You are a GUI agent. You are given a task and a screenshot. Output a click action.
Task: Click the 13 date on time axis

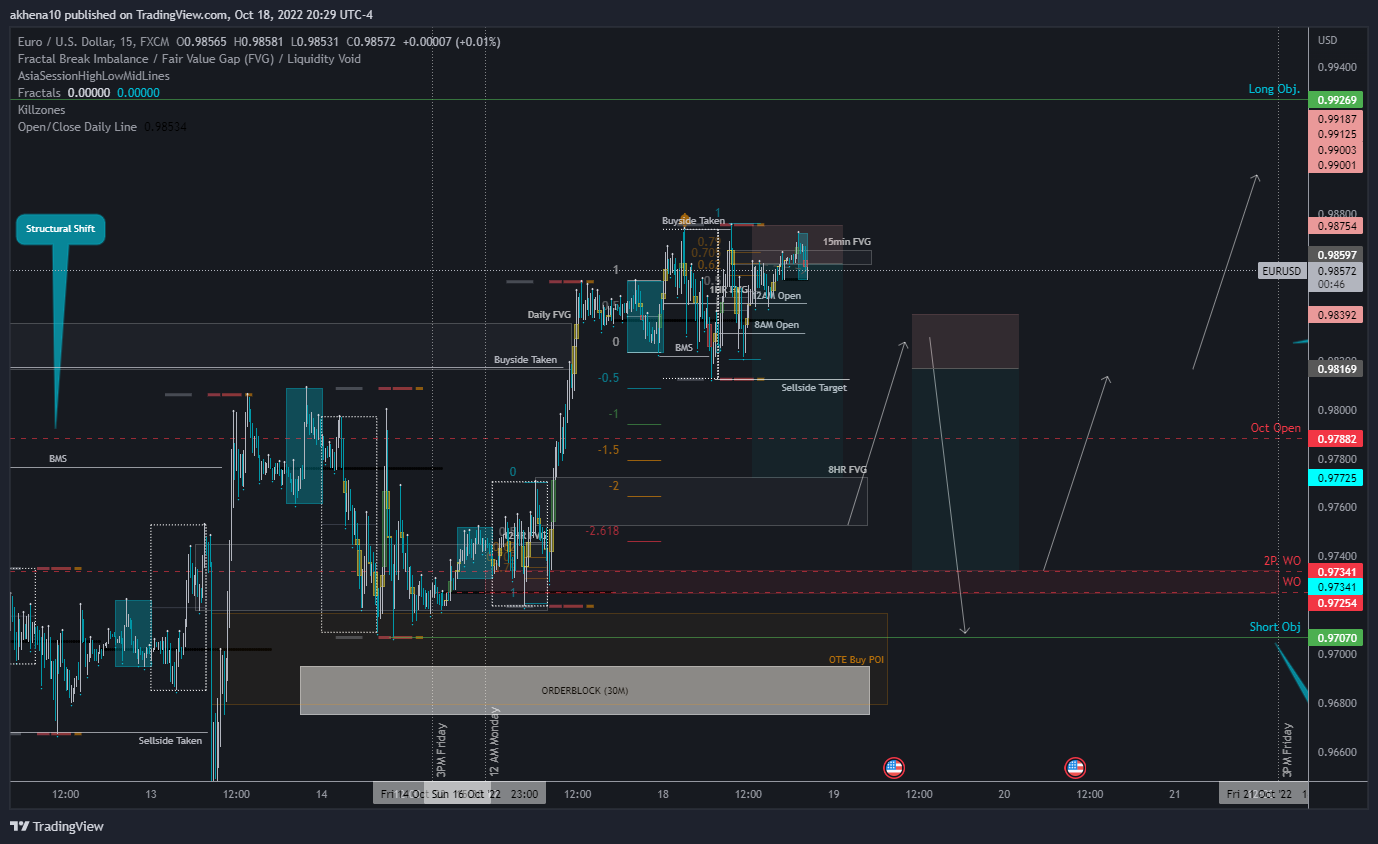coord(151,794)
